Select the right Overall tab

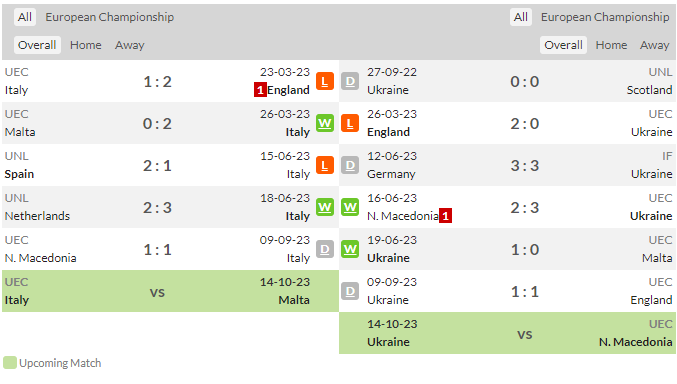click(x=563, y=45)
